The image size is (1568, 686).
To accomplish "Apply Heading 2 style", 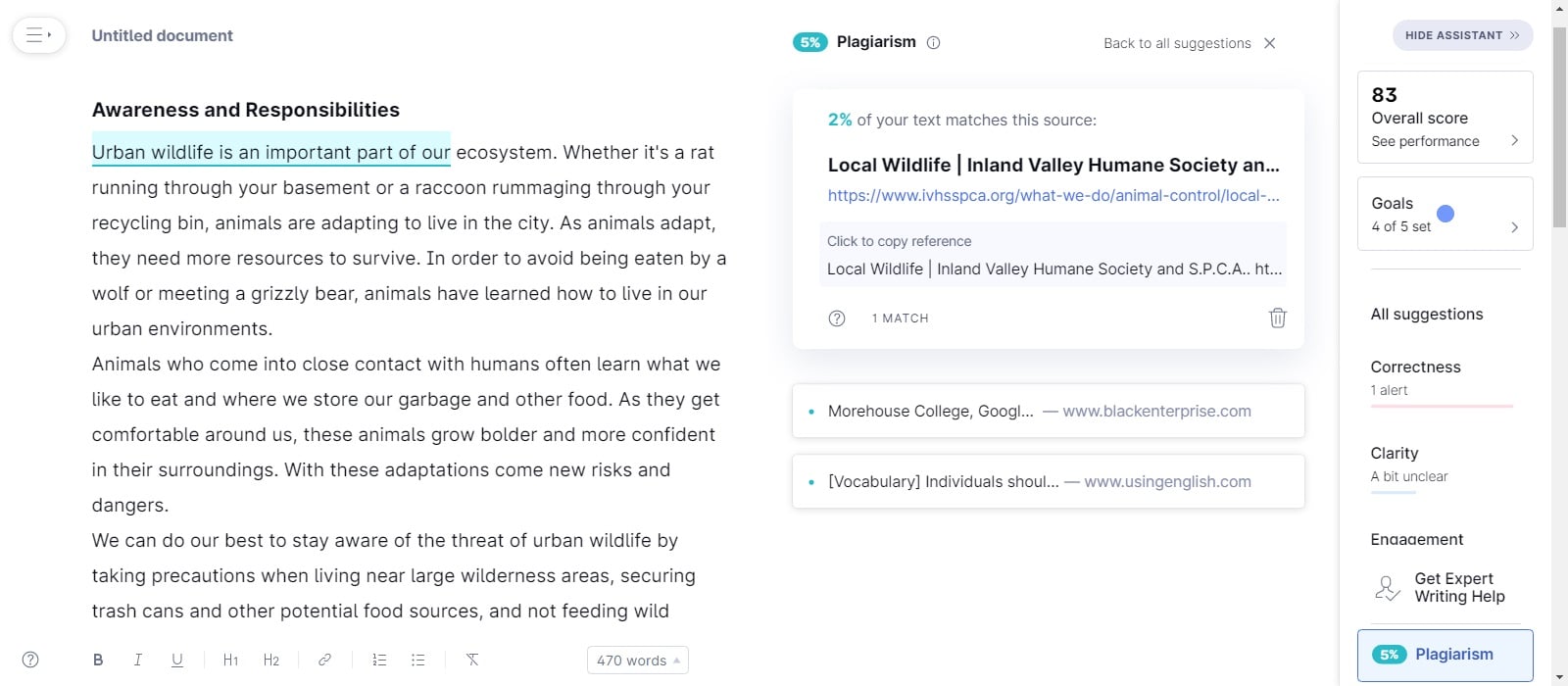I will (271, 660).
